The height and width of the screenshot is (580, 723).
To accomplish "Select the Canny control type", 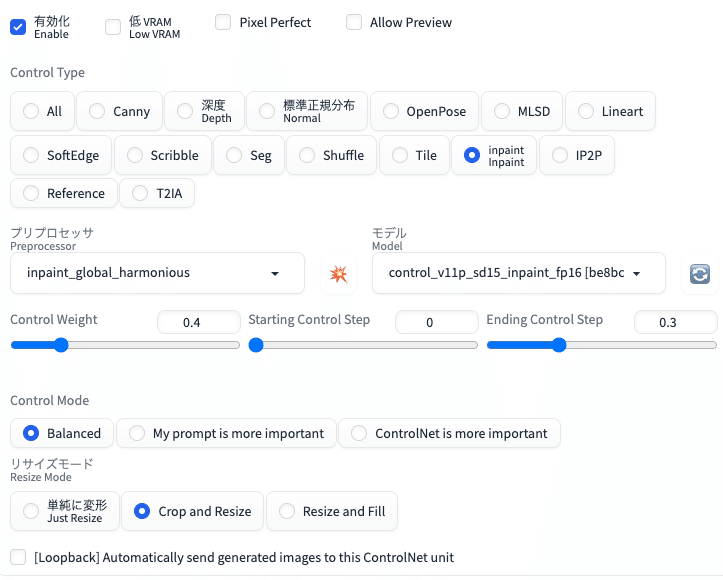I will point(119,111).
